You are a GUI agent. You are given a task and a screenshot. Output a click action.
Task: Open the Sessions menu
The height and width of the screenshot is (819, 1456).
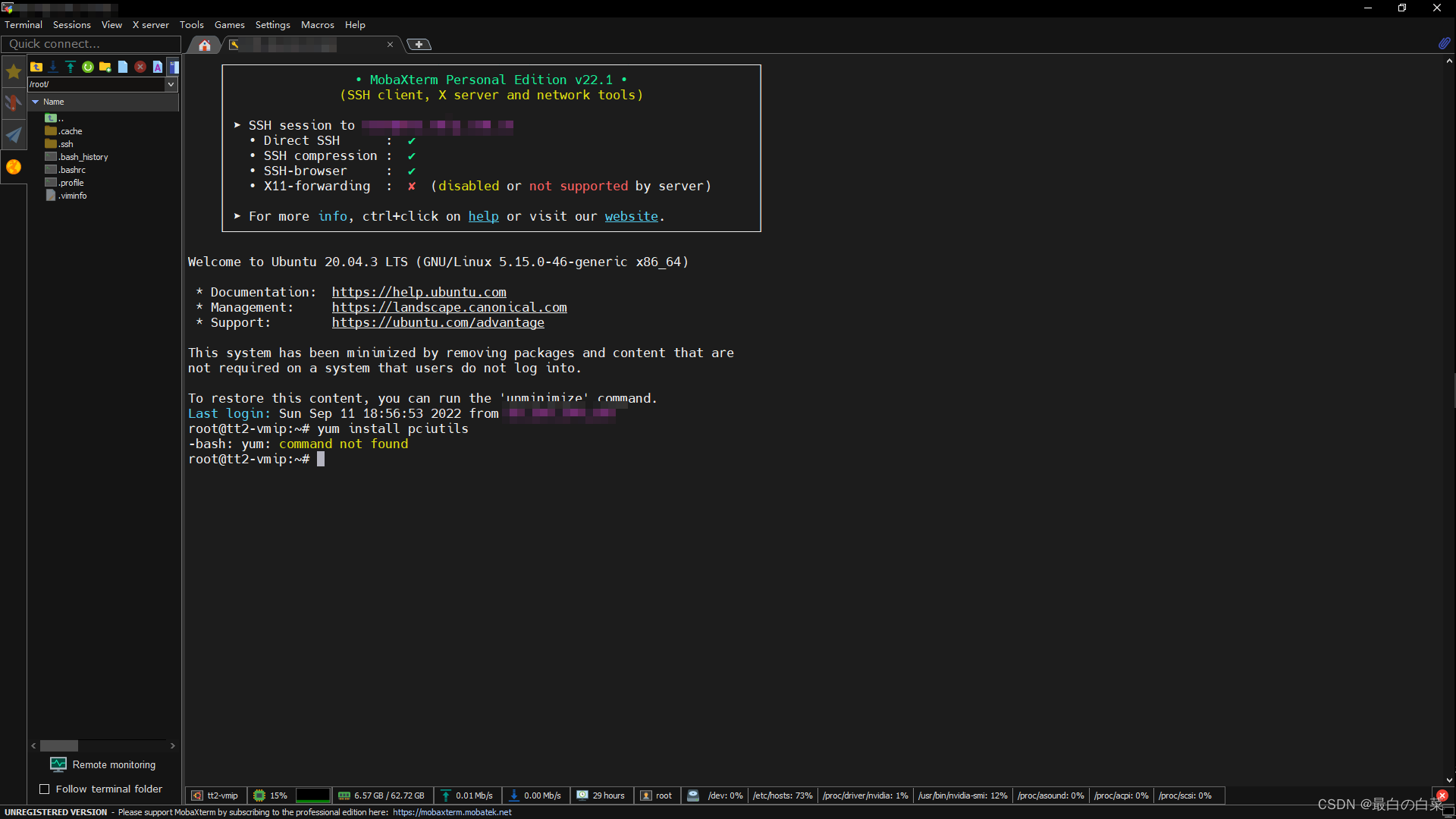72,25
